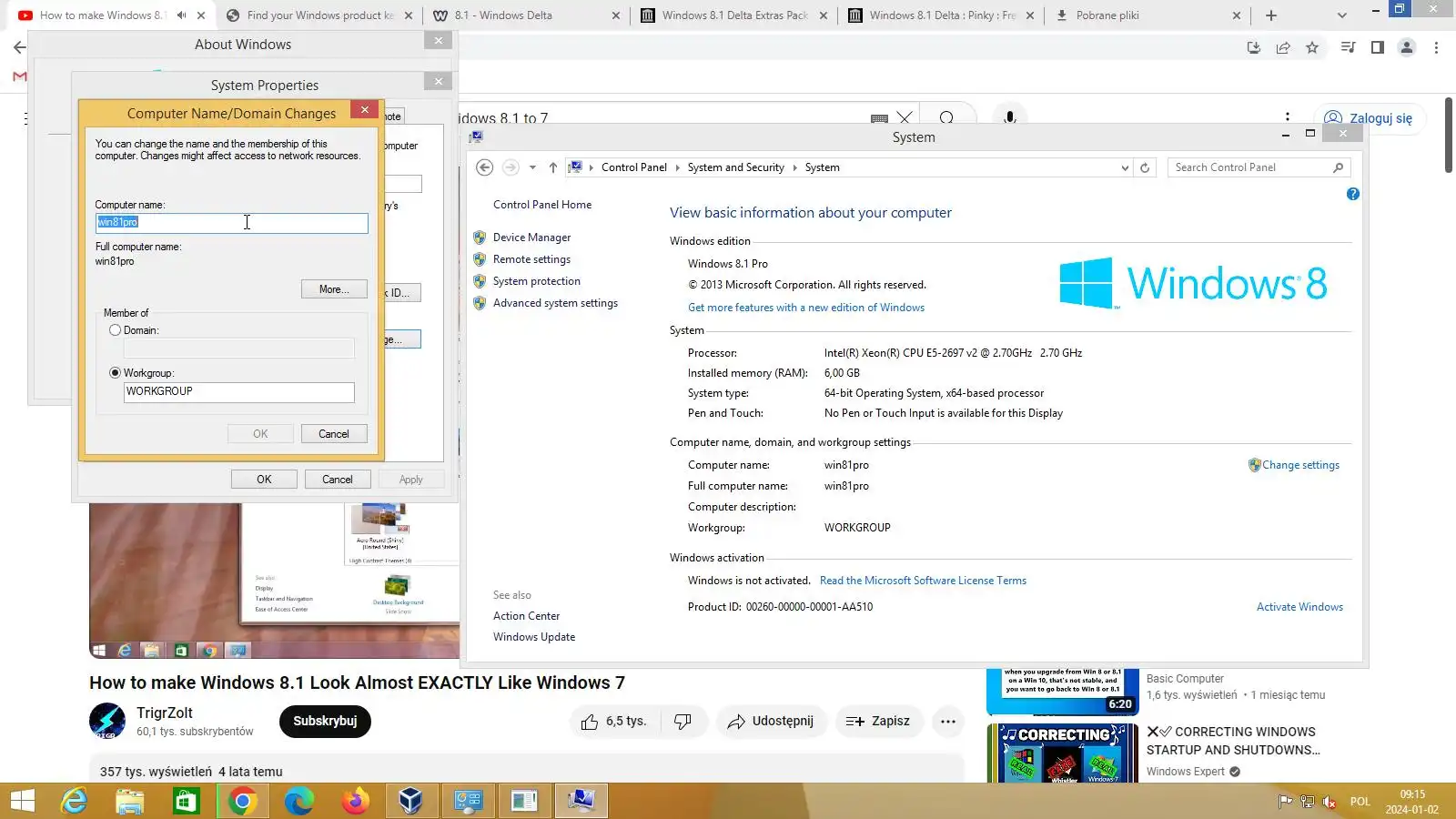Read the Microsoft Software License Terms
This screenshot has height=819, width=1456.
pos(923,581)
